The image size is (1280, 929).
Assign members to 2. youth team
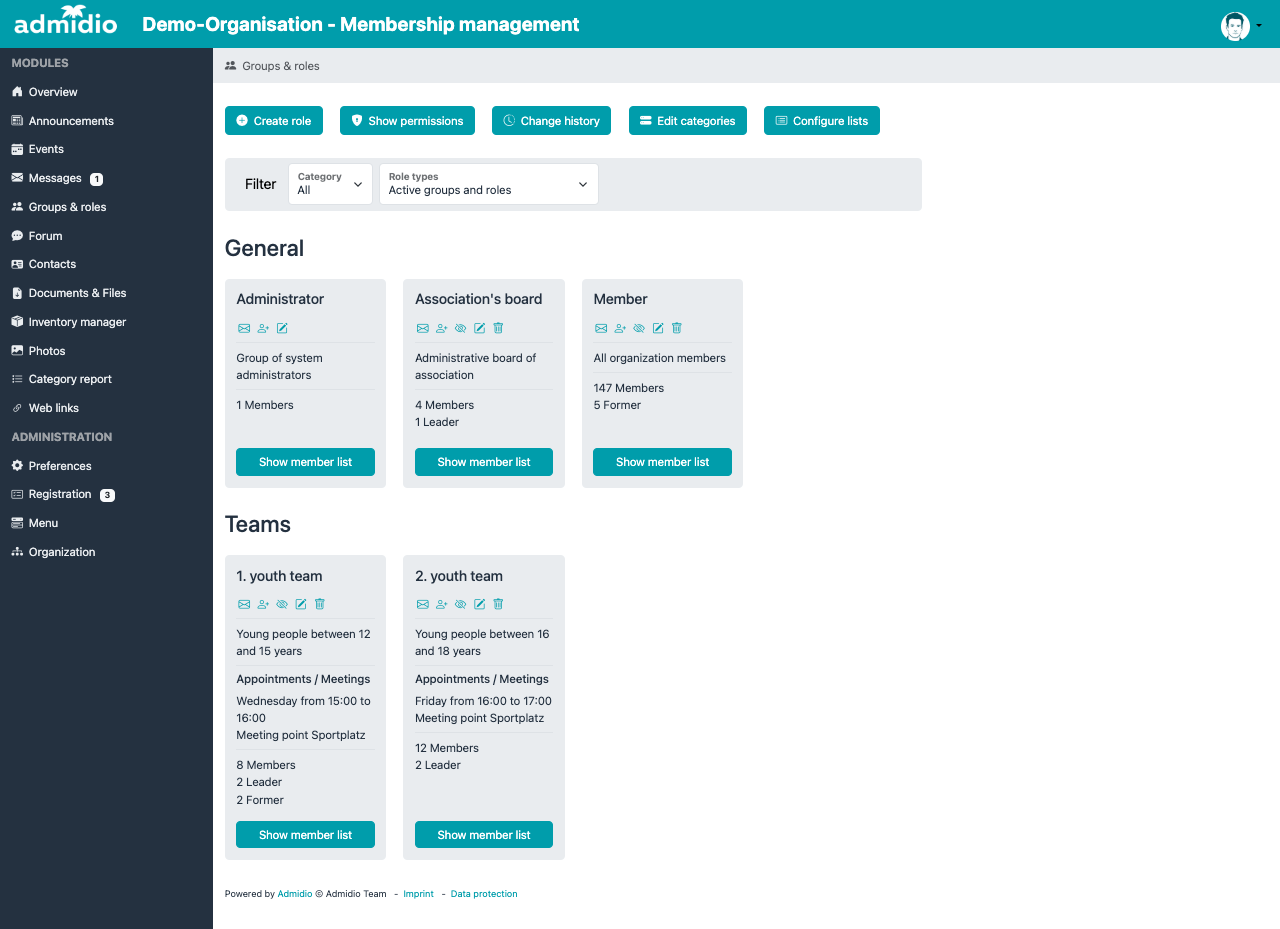coord(441,604)
